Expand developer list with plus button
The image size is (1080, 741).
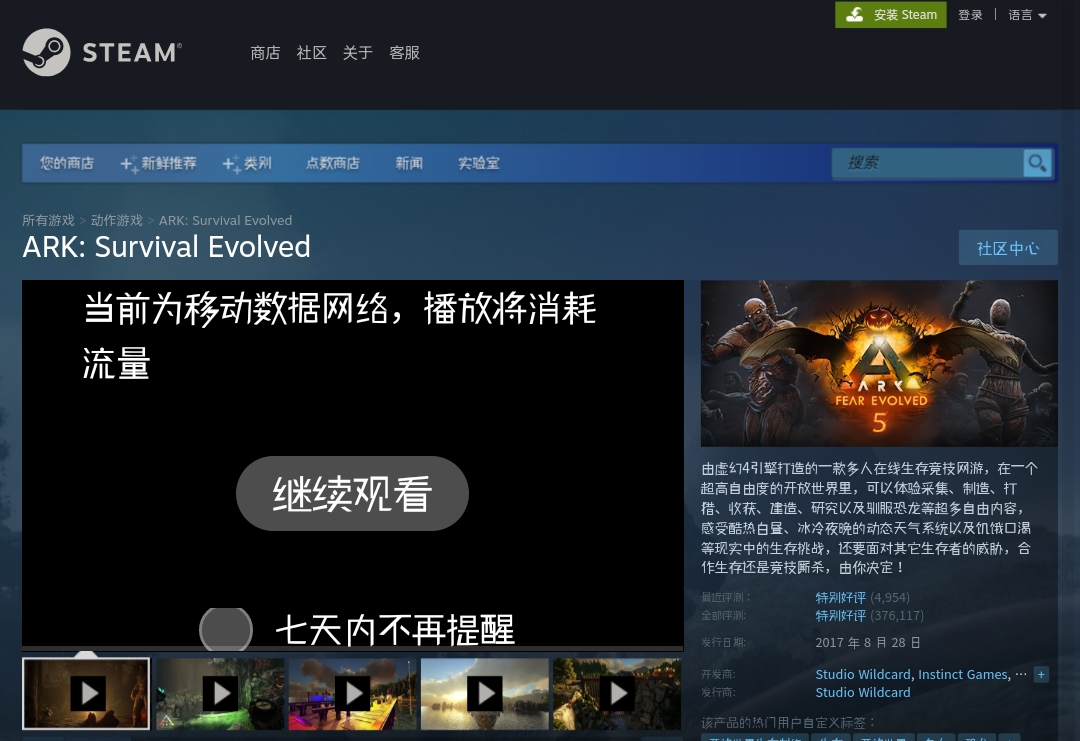tap(1041, 675)
